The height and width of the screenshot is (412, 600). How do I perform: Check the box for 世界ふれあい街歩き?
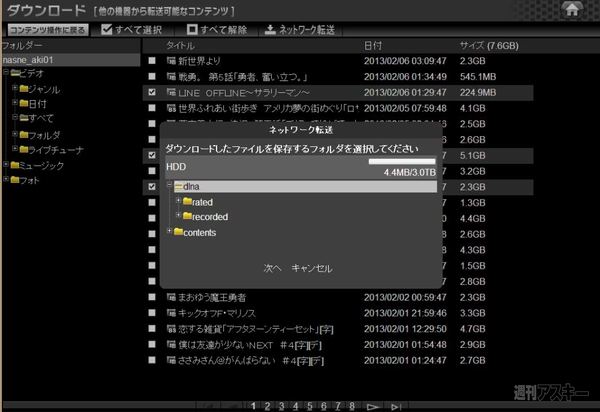(x=152, y=108)
